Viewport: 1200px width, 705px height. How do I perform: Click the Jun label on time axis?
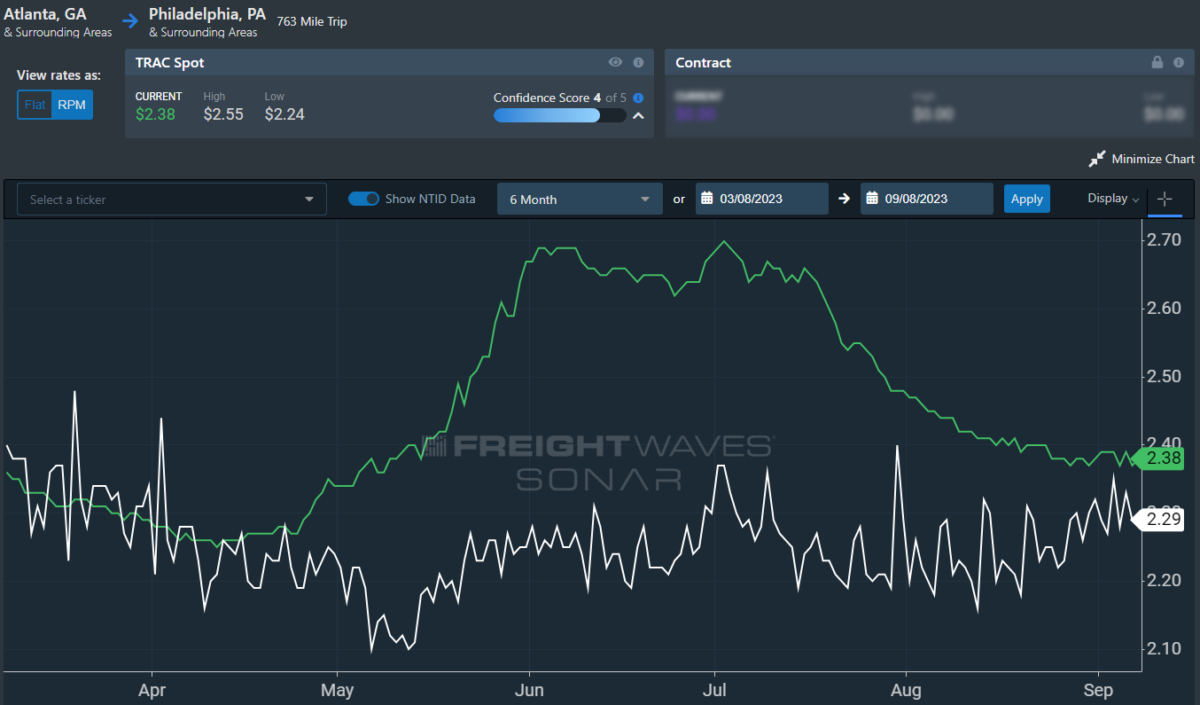pos(528,690)
